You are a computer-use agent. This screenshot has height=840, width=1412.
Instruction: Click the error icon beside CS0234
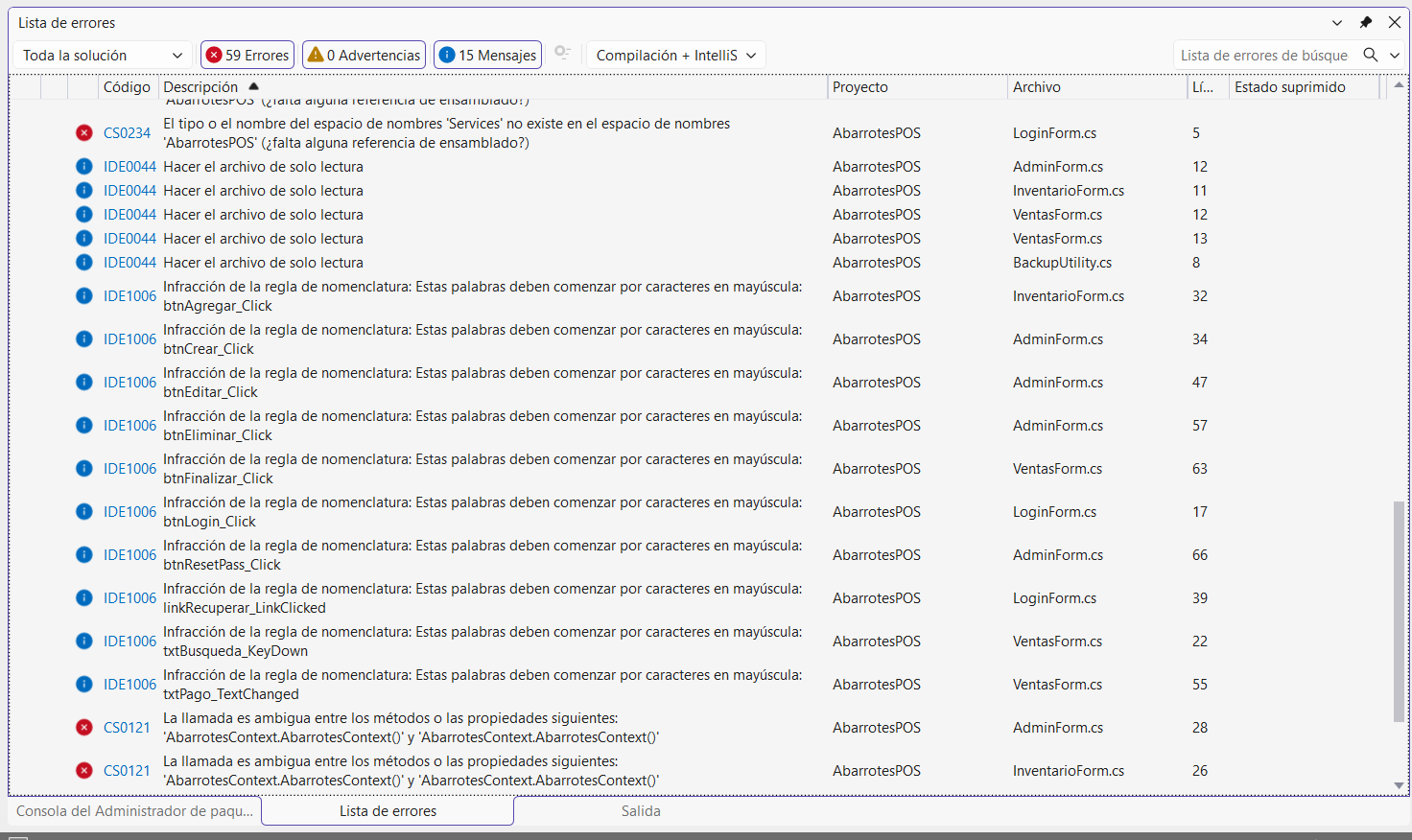(84, 133)
